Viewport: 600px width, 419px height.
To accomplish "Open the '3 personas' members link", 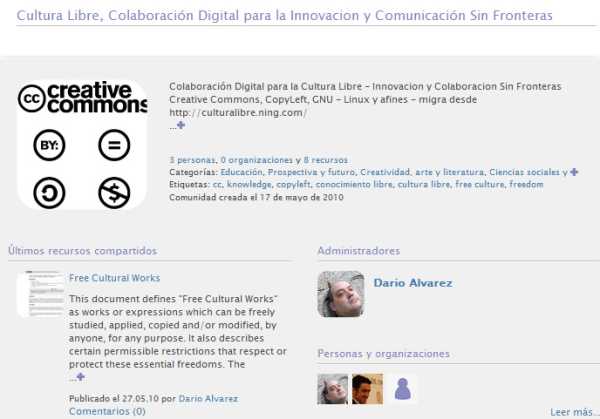I will pos(191,160).
